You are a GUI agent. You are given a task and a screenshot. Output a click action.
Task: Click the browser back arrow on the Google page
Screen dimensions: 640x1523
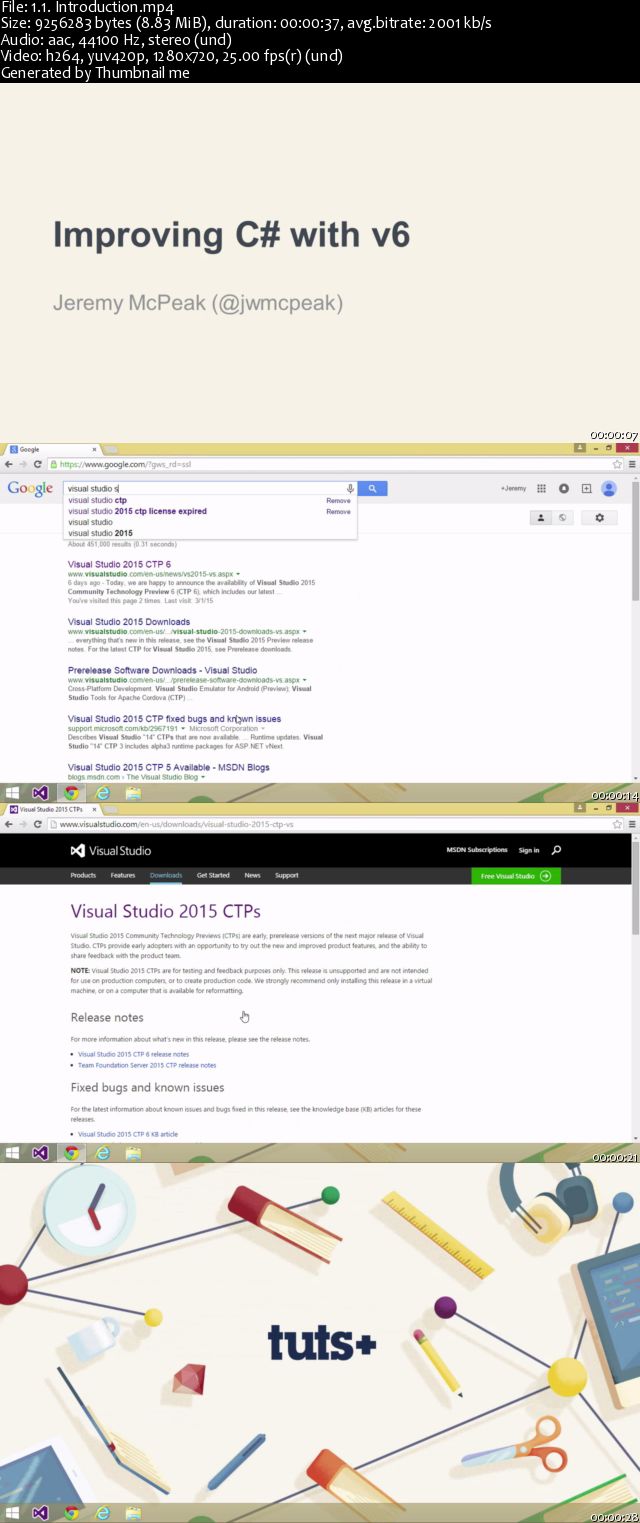point(9,464)
